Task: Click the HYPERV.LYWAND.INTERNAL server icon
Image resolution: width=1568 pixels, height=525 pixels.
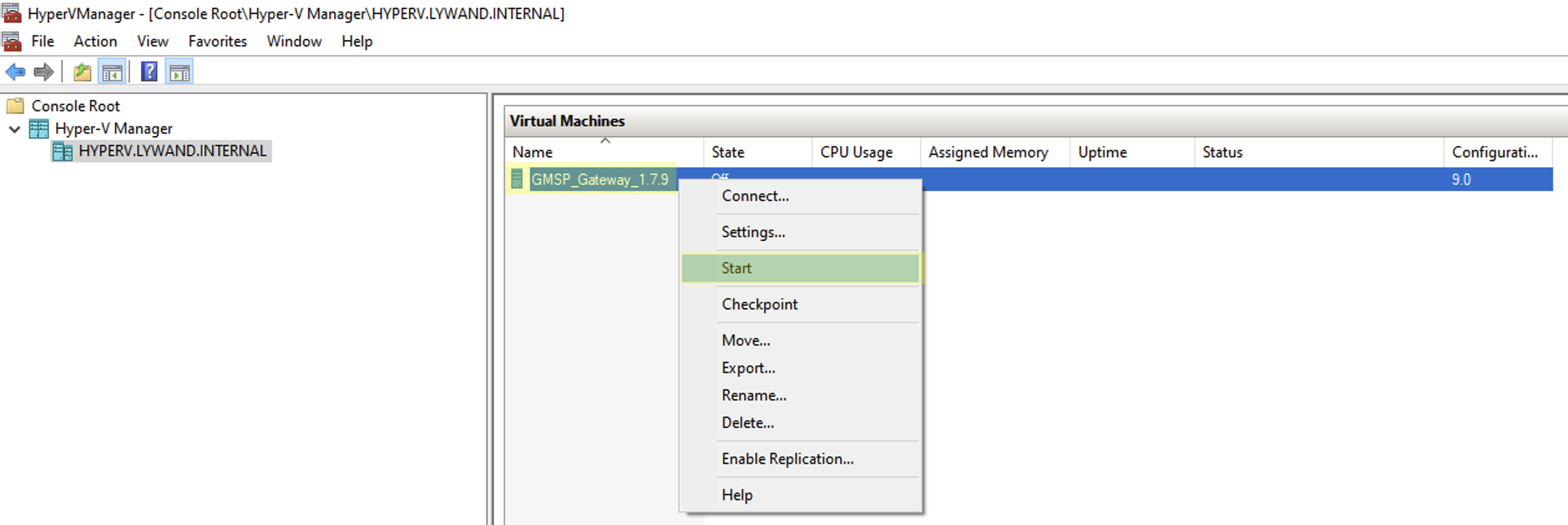Action: click(62, 151)
